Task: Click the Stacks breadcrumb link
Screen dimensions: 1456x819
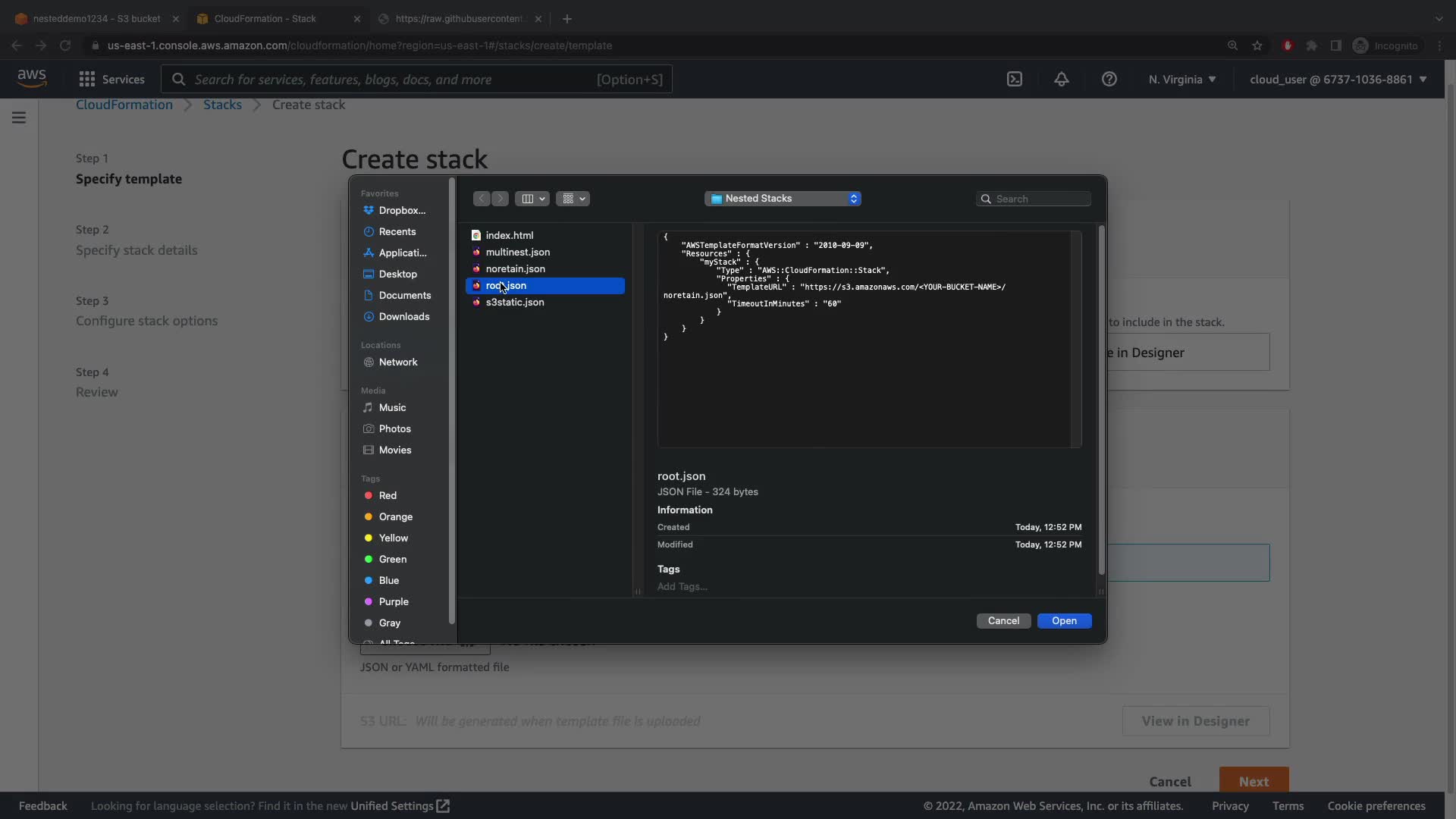Action: point(222,105)
